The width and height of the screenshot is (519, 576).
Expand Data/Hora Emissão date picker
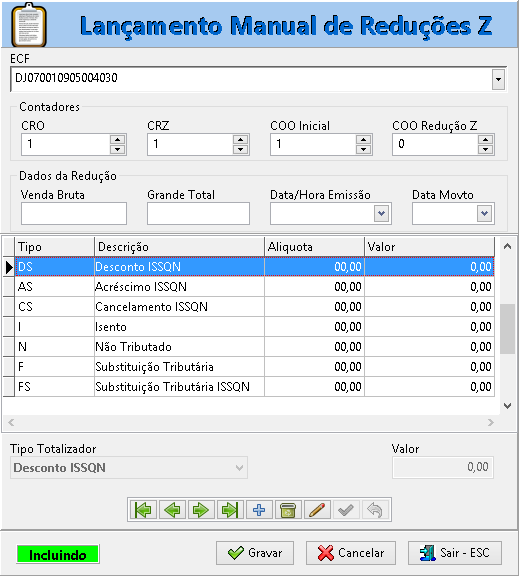coord(382,213)
